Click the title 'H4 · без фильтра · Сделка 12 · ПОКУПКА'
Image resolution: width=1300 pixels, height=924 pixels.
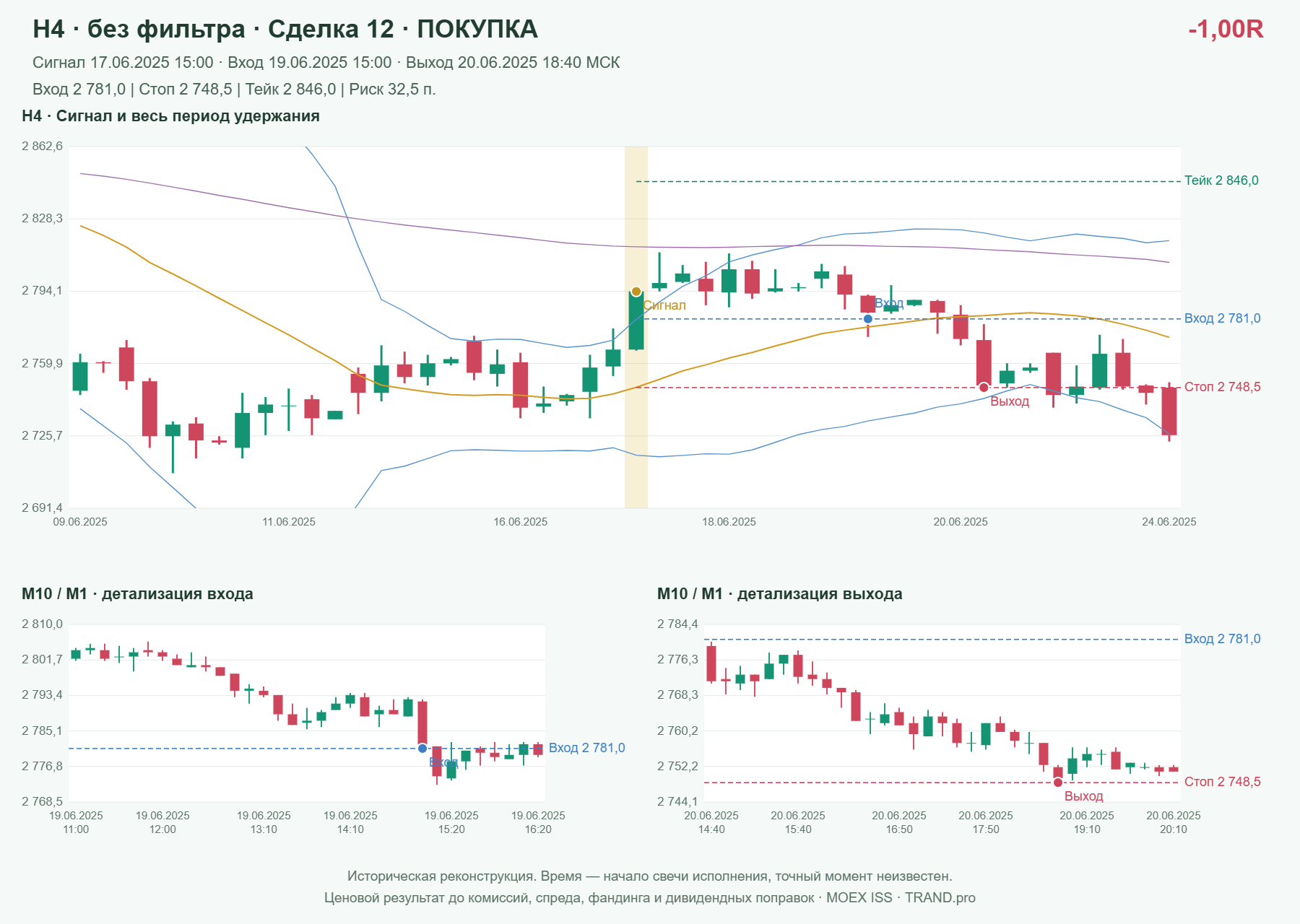point(285,29)
